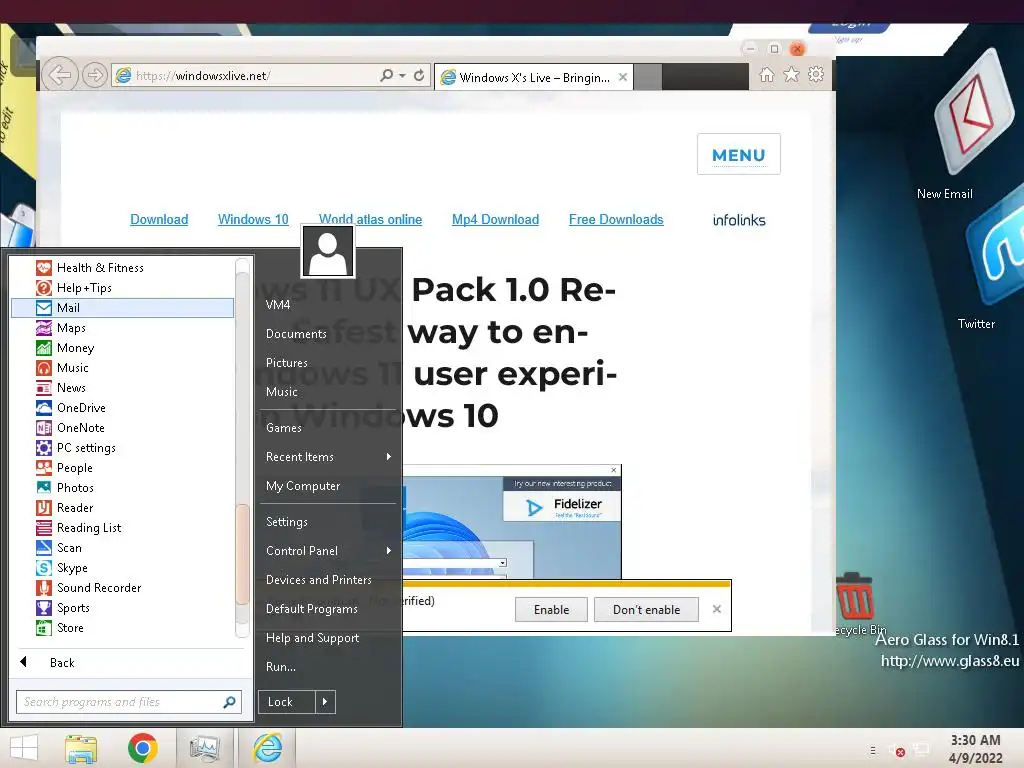
Task: Open Games from the Start menu
Action: (283, 428)
